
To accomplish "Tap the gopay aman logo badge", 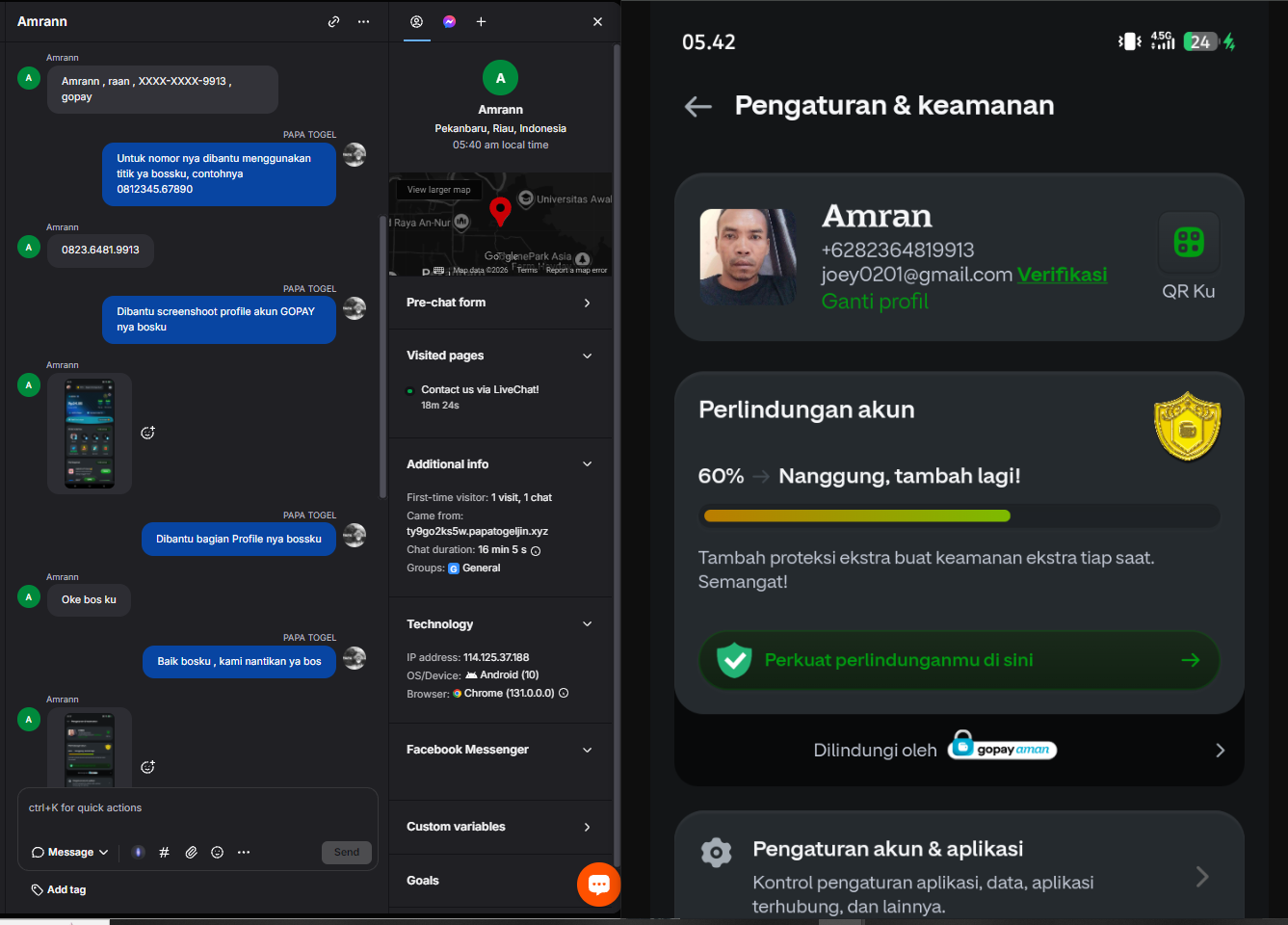I will (1002, 746).
